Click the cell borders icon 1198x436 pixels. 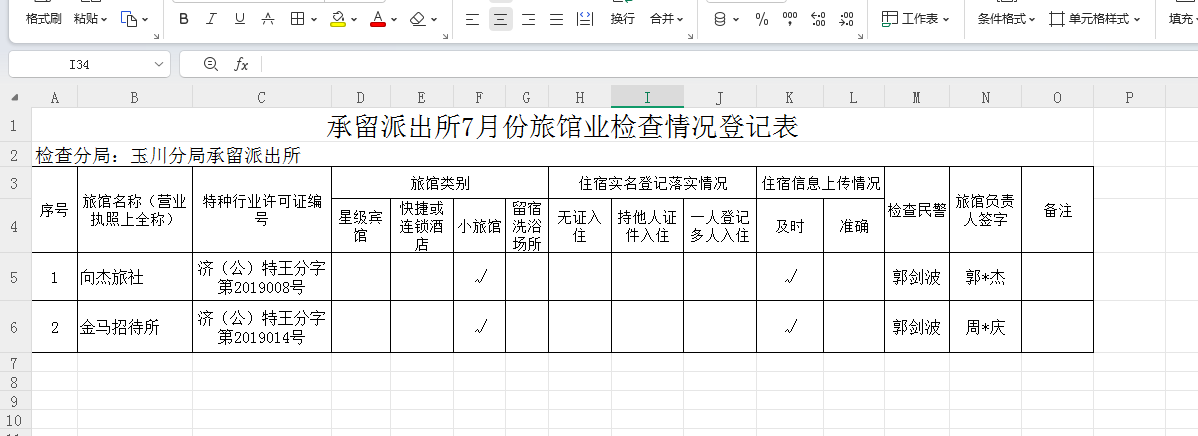tap(298, 19)
